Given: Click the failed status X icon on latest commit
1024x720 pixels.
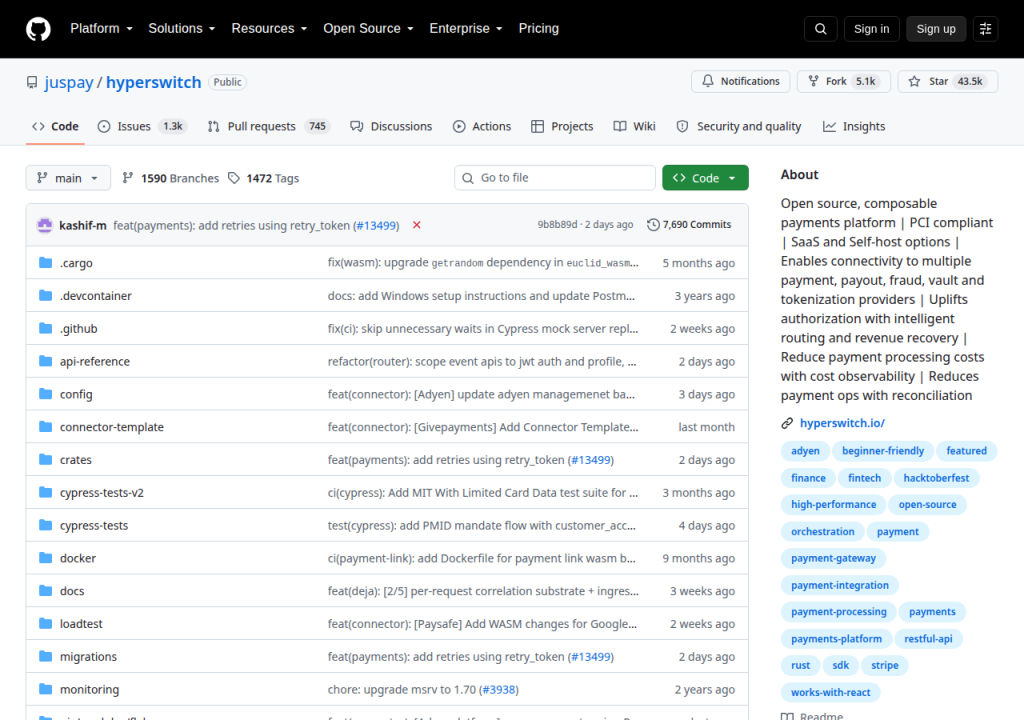Looking at the screenshot, I should pyautogui.click(x=417, y=225).
